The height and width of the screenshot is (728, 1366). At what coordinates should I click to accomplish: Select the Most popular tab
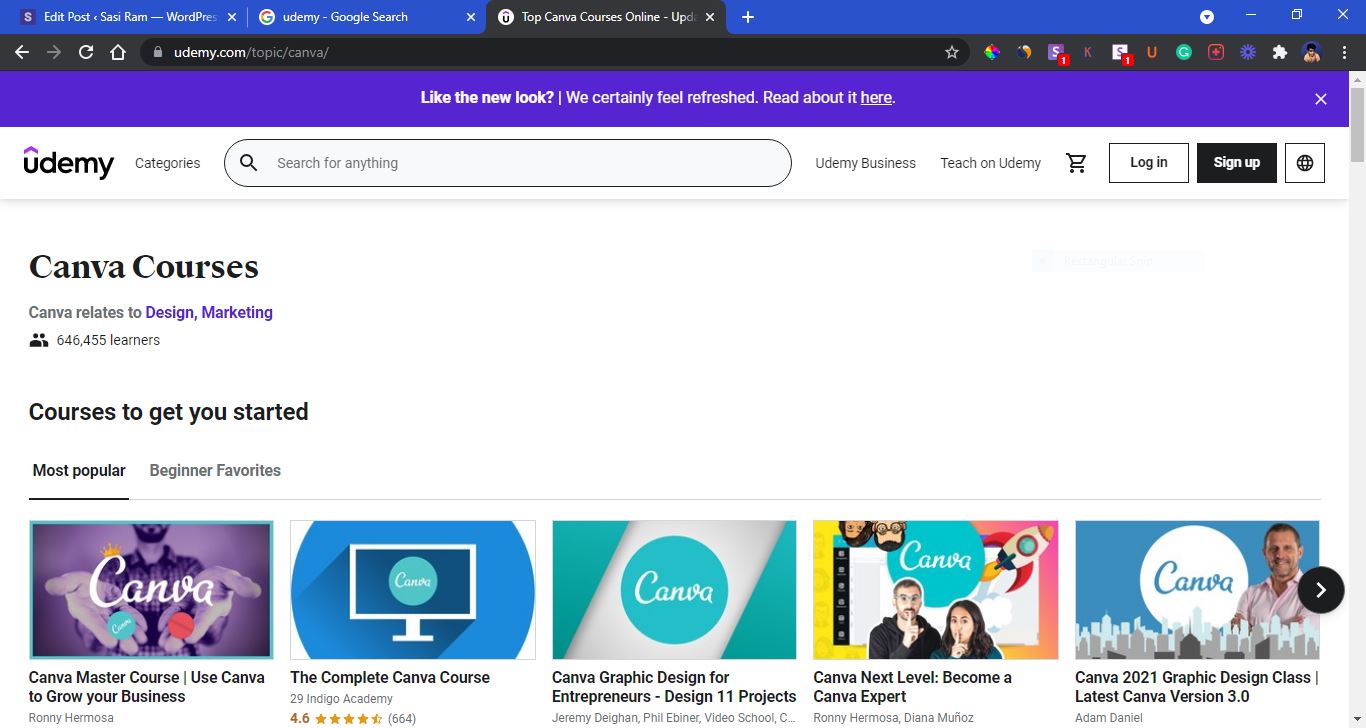point(79,470)
